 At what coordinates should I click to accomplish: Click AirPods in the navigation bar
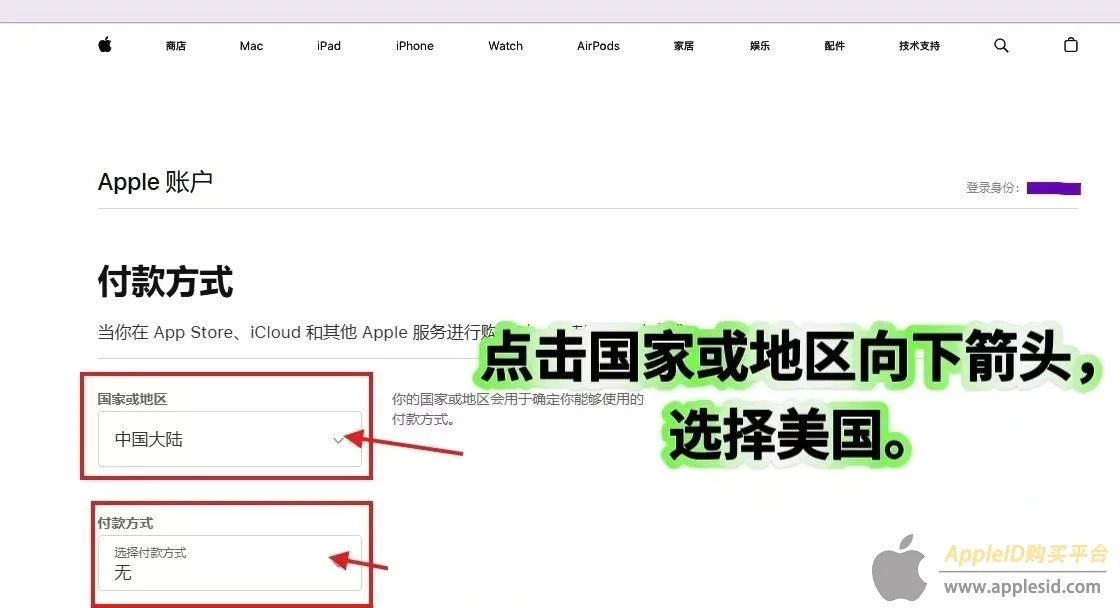pos(598,46)
